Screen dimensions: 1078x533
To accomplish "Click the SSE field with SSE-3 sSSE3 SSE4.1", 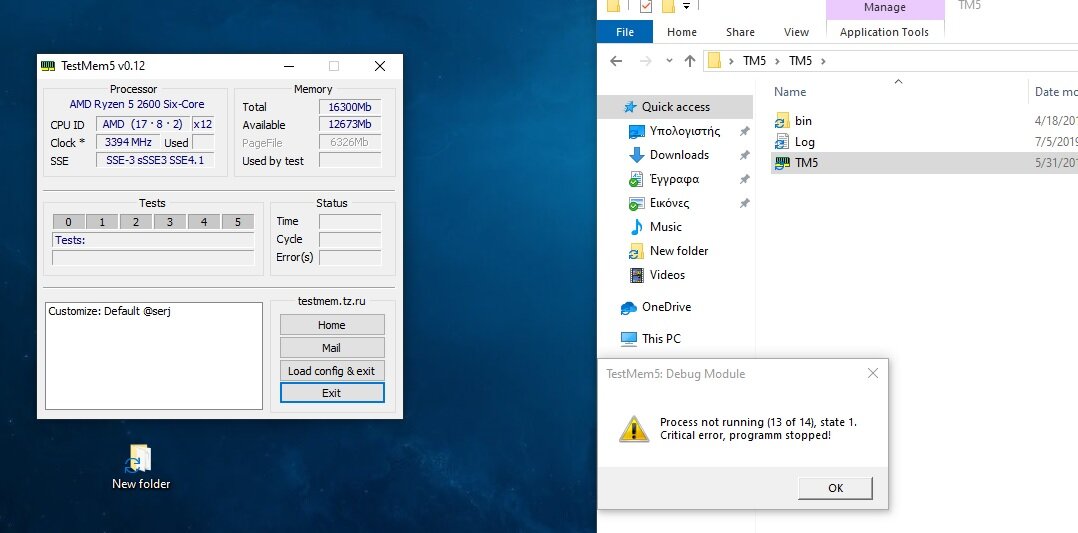I will point(155,160).
